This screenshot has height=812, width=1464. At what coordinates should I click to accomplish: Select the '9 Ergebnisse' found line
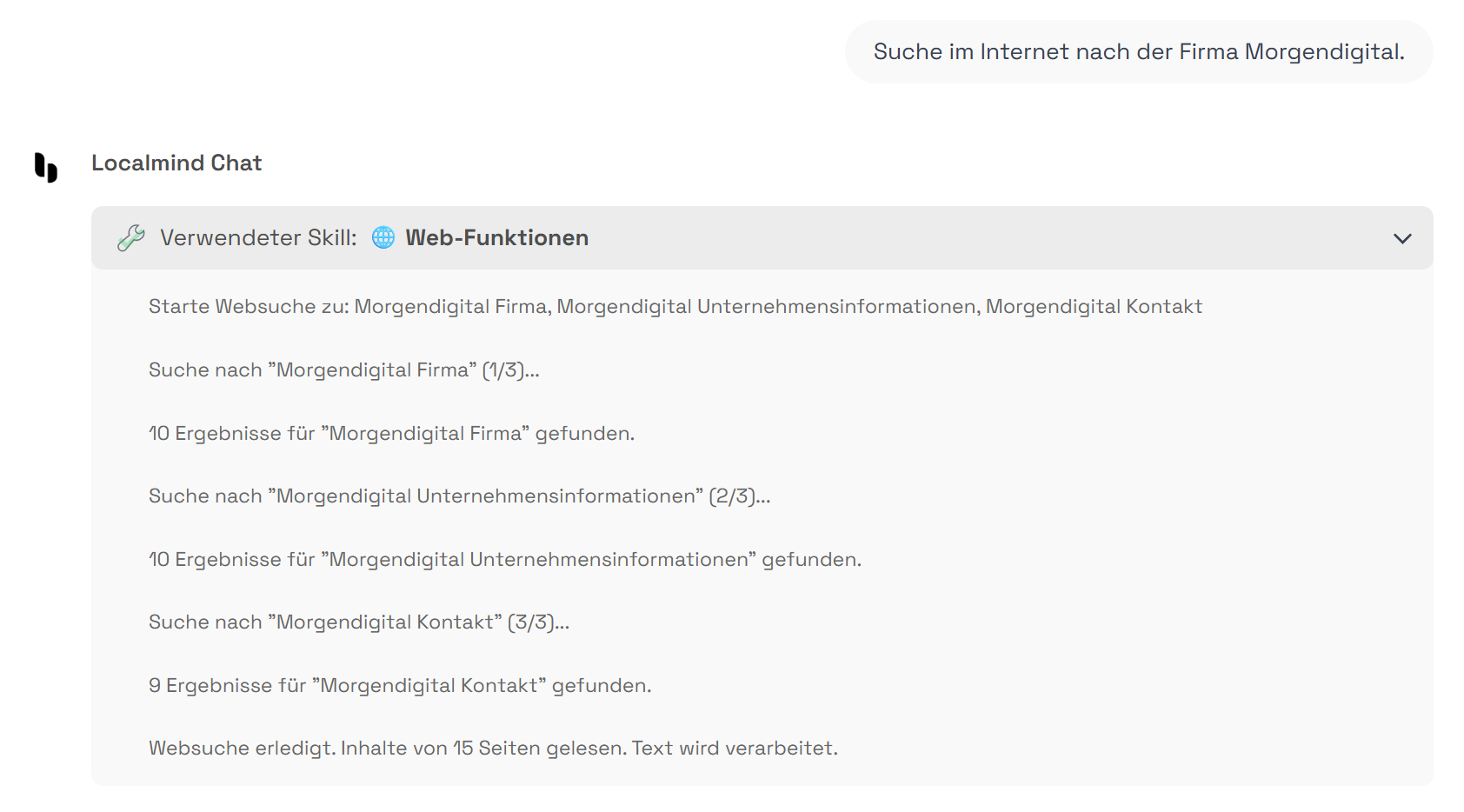pyautogui.click(x=399, y=685)
